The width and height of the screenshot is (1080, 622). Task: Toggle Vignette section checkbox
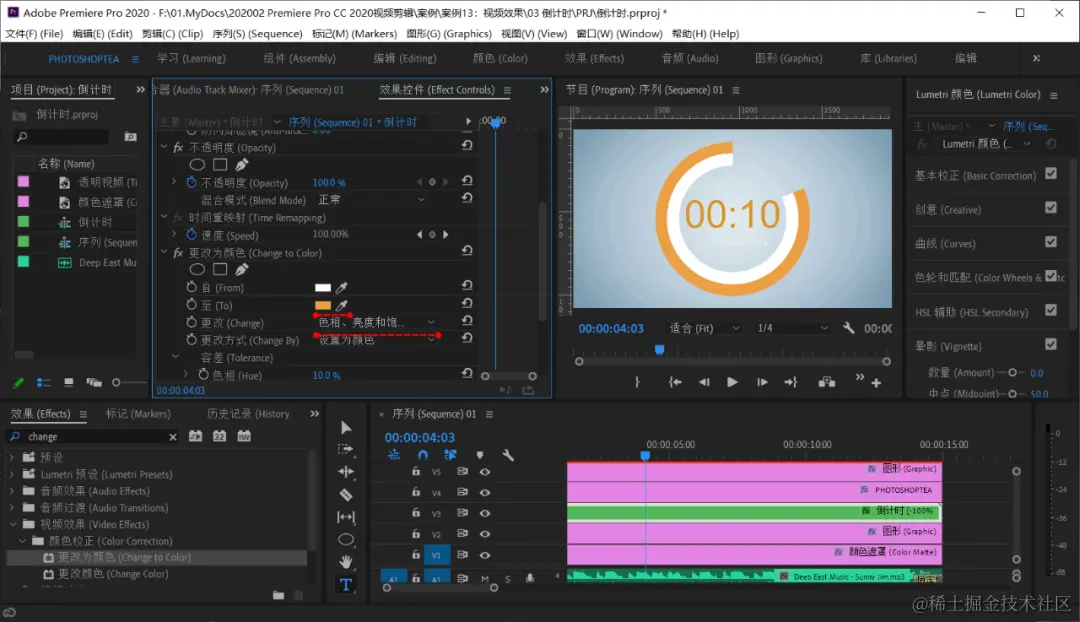click(x=1051, y=344)
